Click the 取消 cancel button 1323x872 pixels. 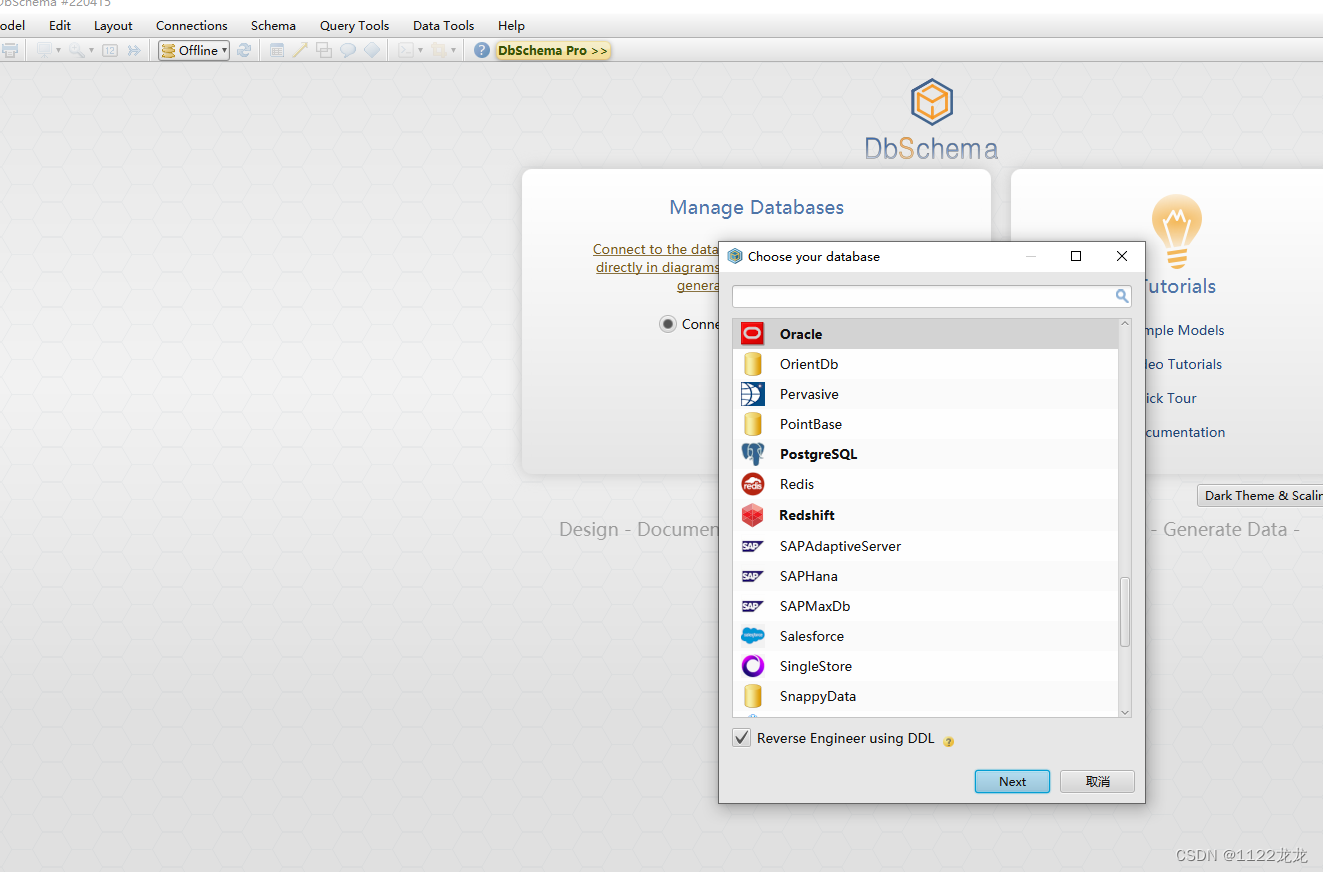(x=1097, y=781)
